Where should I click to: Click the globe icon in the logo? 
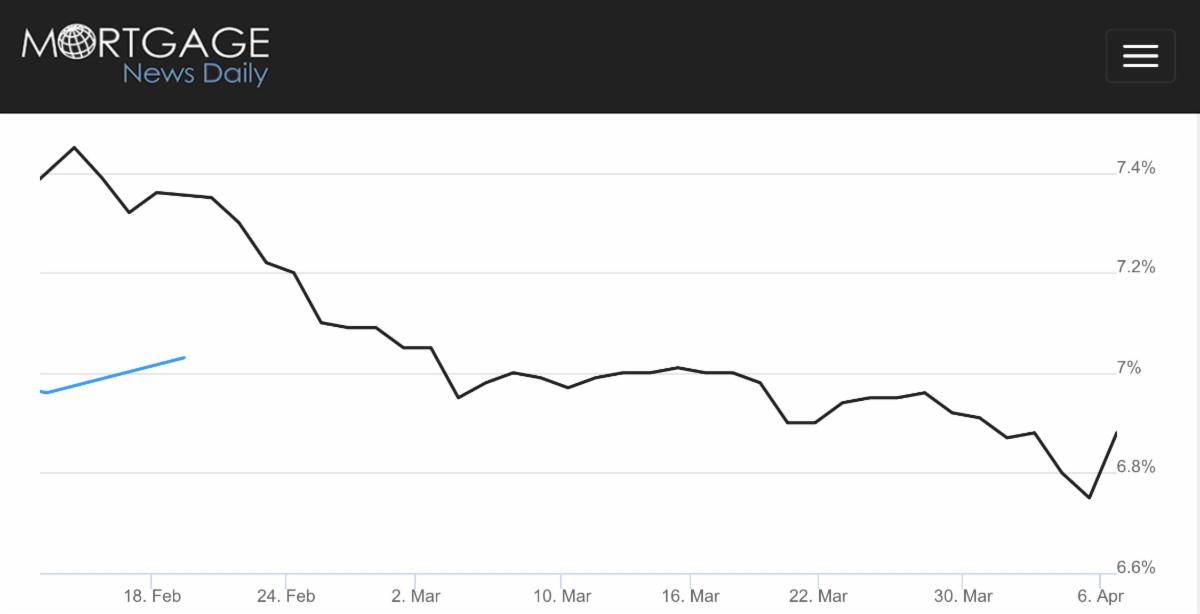pos(73,43)
